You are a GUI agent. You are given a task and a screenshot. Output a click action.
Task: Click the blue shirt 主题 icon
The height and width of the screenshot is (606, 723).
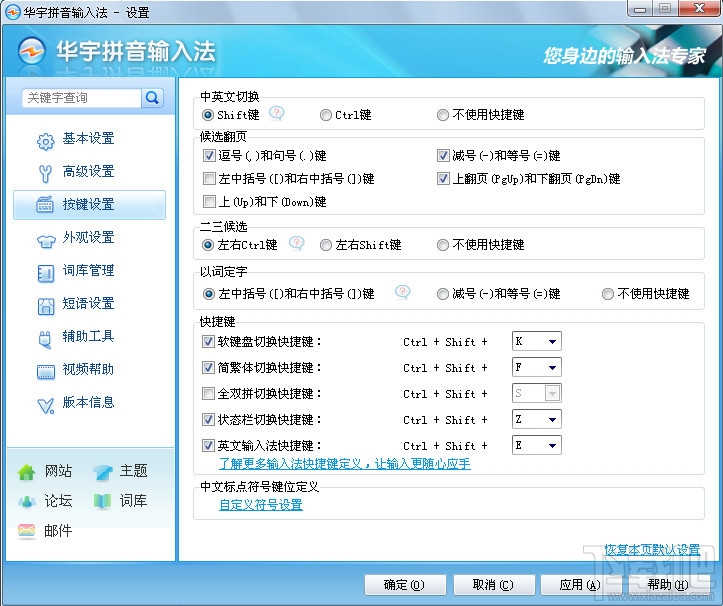point(102,472)
